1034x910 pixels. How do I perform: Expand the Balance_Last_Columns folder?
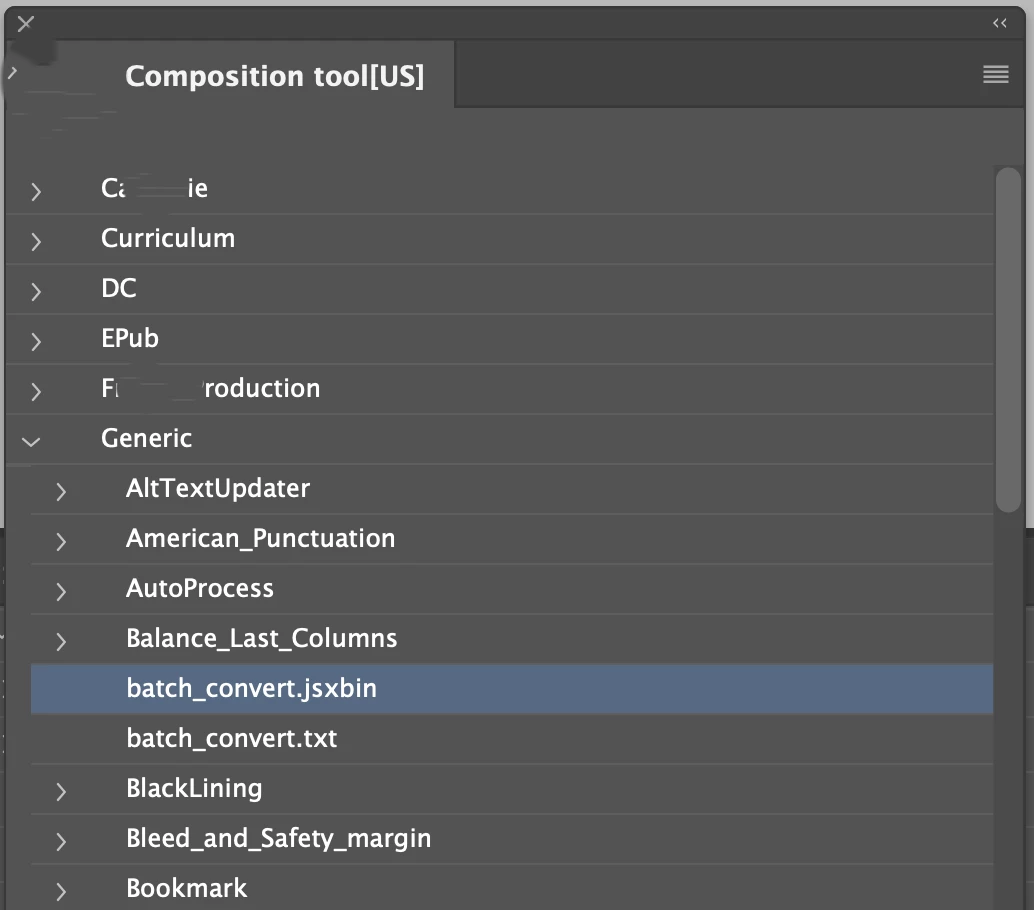[x=61, y=640]
